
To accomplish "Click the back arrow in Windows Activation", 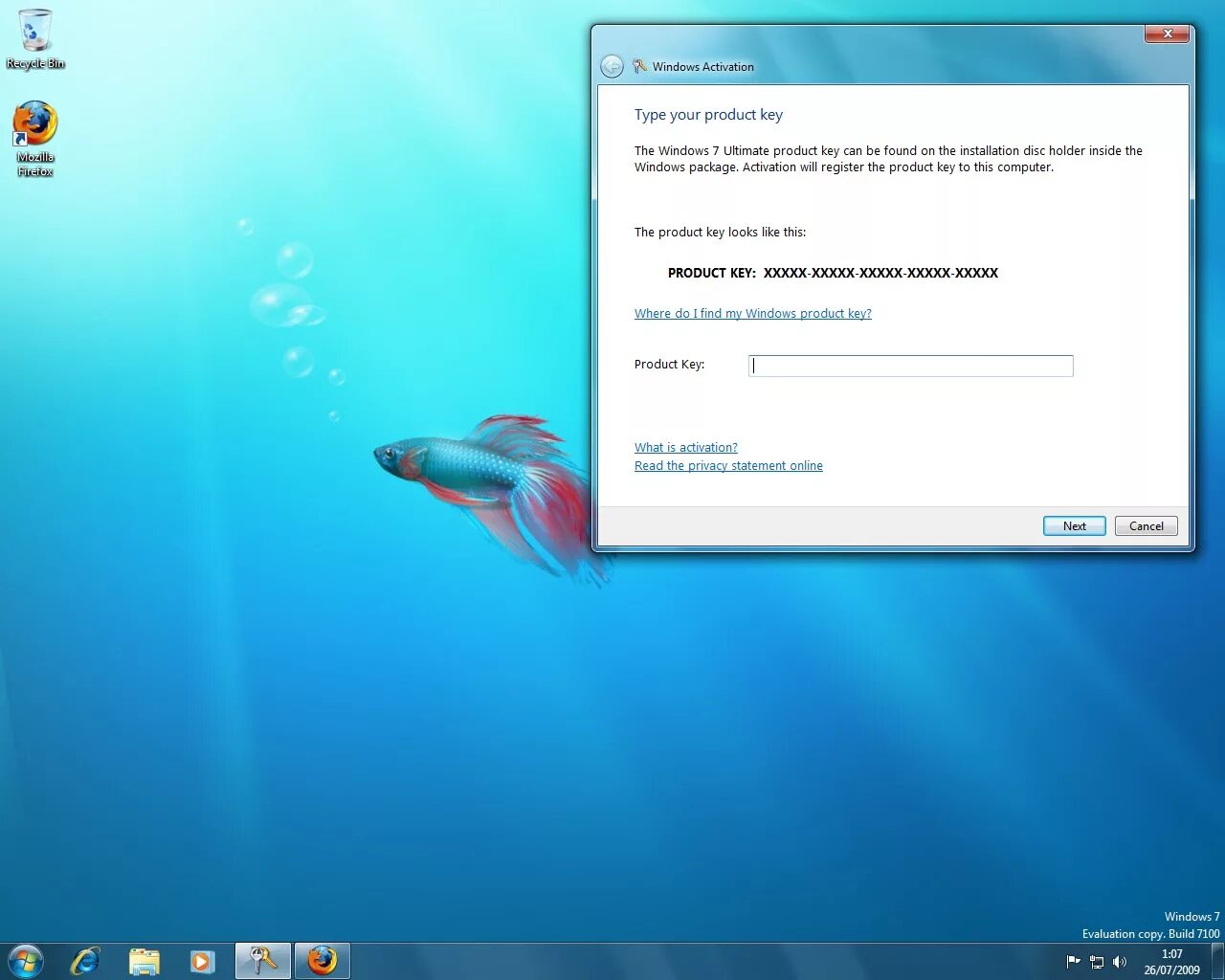I will click(x=612, y=66).
